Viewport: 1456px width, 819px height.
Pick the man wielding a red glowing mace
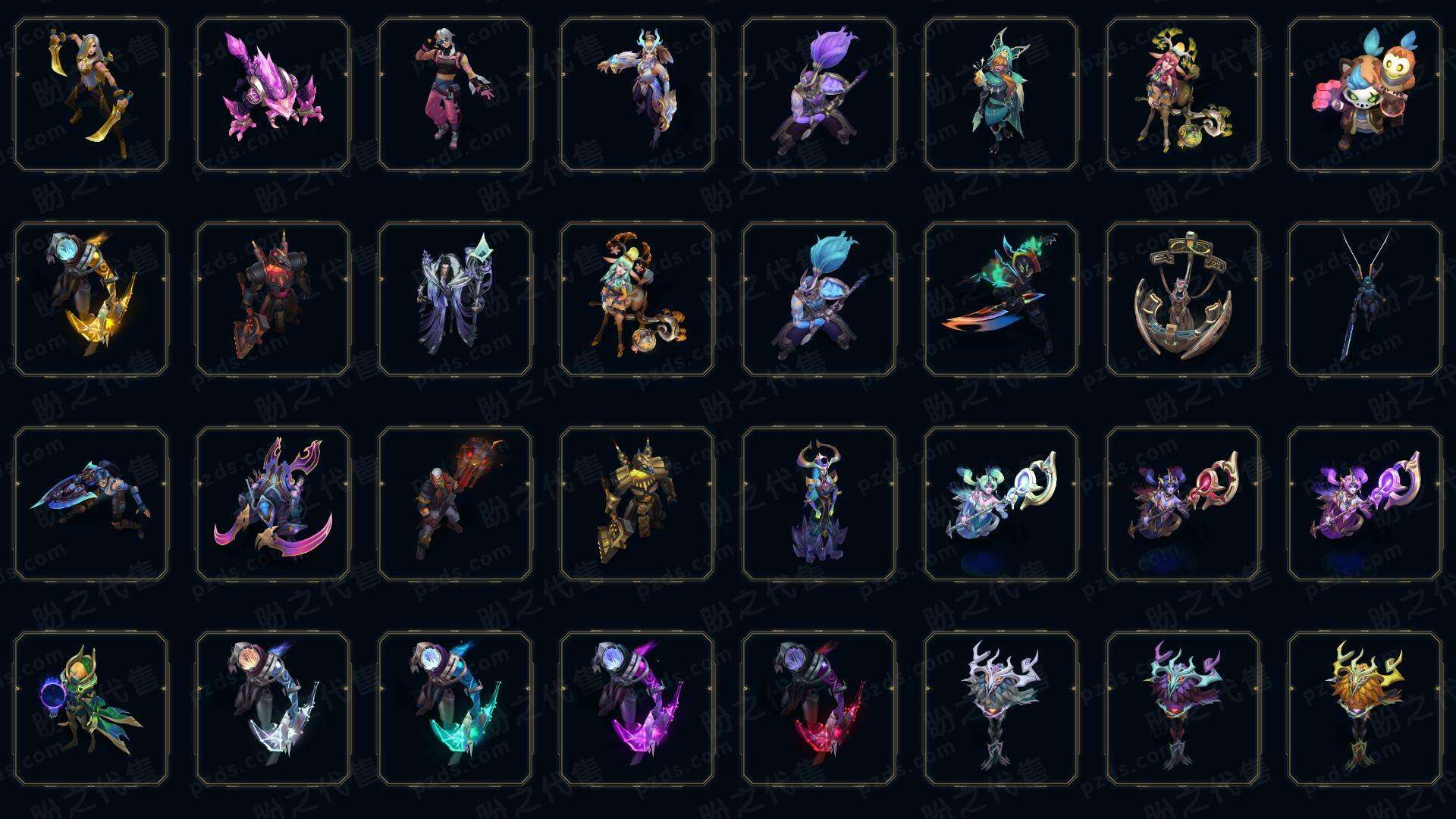(455, 504)
